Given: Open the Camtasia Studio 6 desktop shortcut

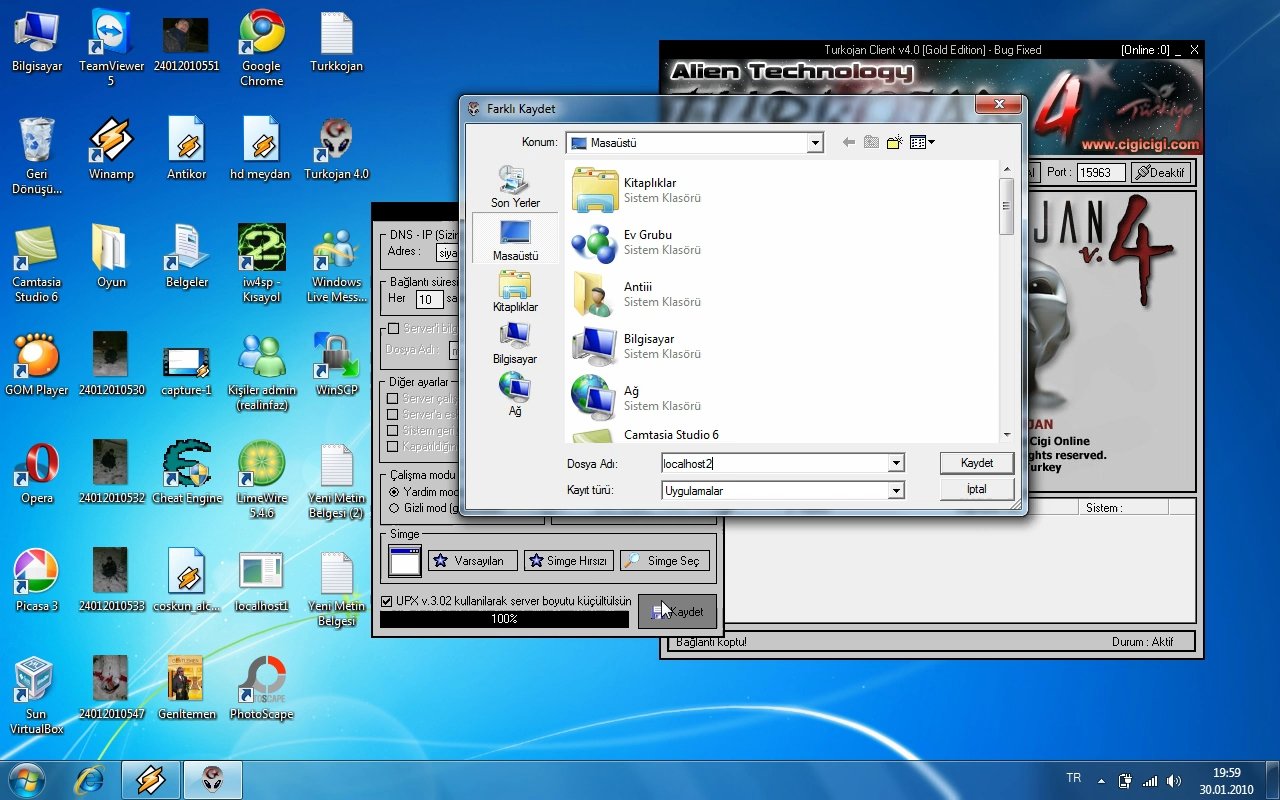Looking at the screenshot, I should 36,263.
